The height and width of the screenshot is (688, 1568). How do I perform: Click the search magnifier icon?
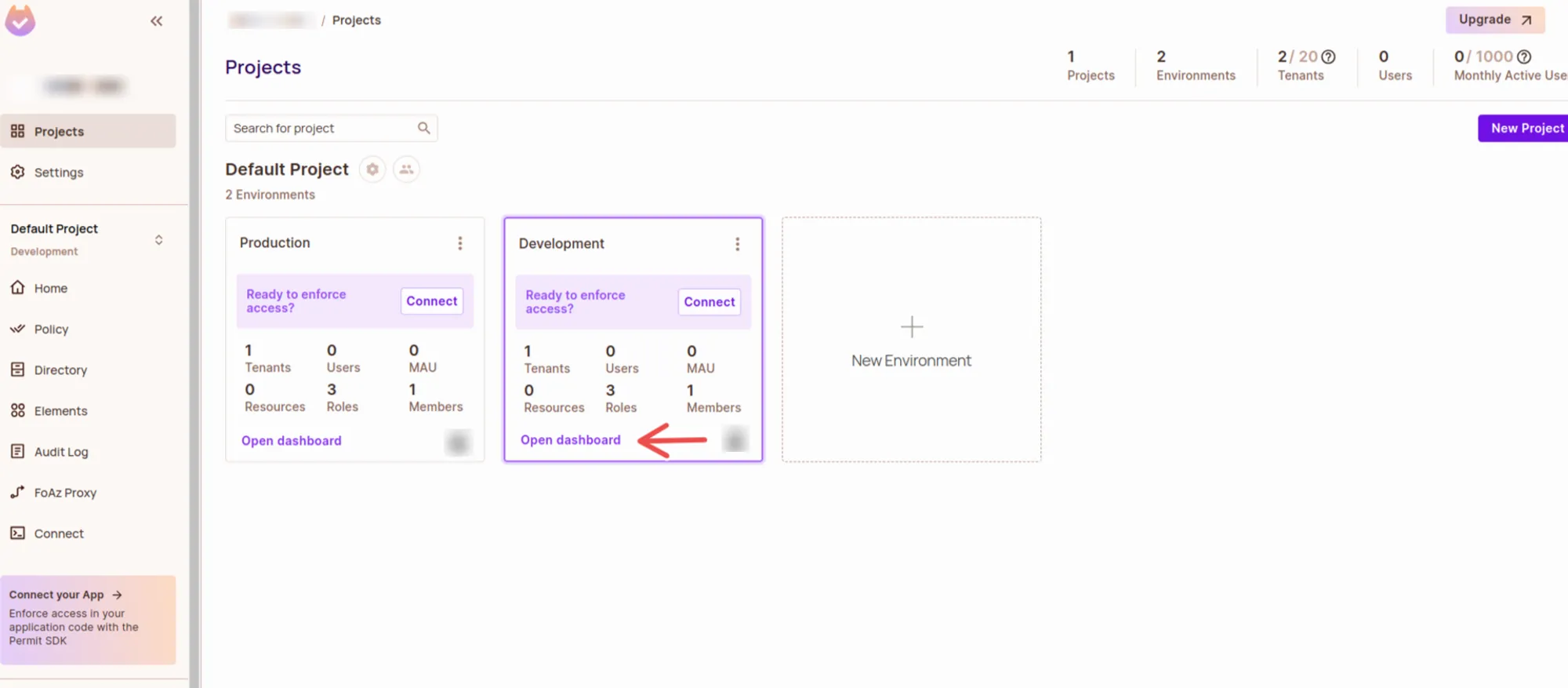423,128
